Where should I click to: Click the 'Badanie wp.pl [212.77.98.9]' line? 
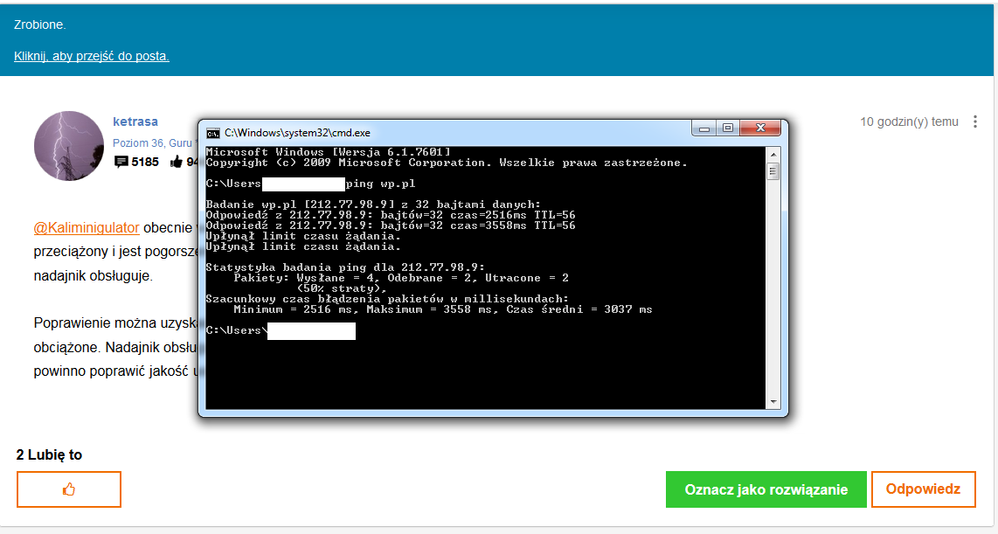pyautogui.click(x=373, y=205)
